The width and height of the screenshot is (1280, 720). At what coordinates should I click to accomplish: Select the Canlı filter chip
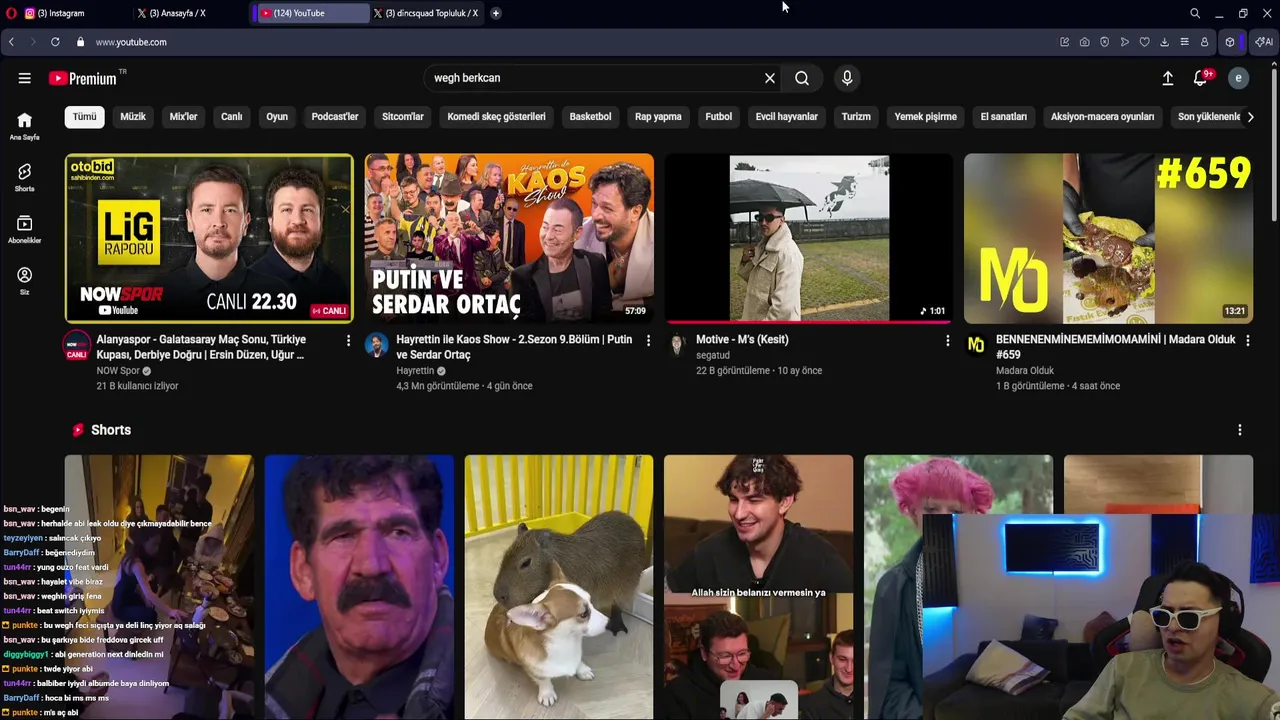232,117
